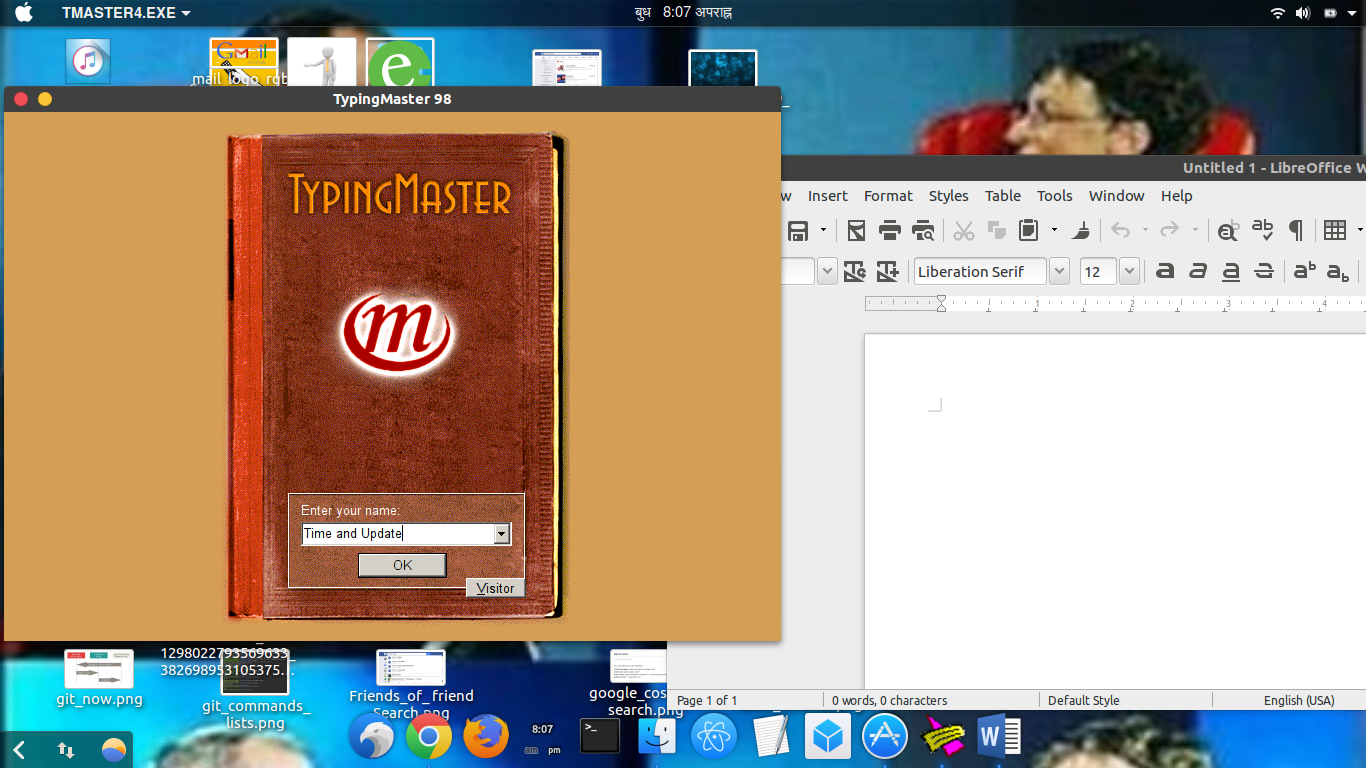Image resolution: width=1366 pixels, height=768 pixels.
Task: Click the clock in the top bar
Action: click(684, 13)
